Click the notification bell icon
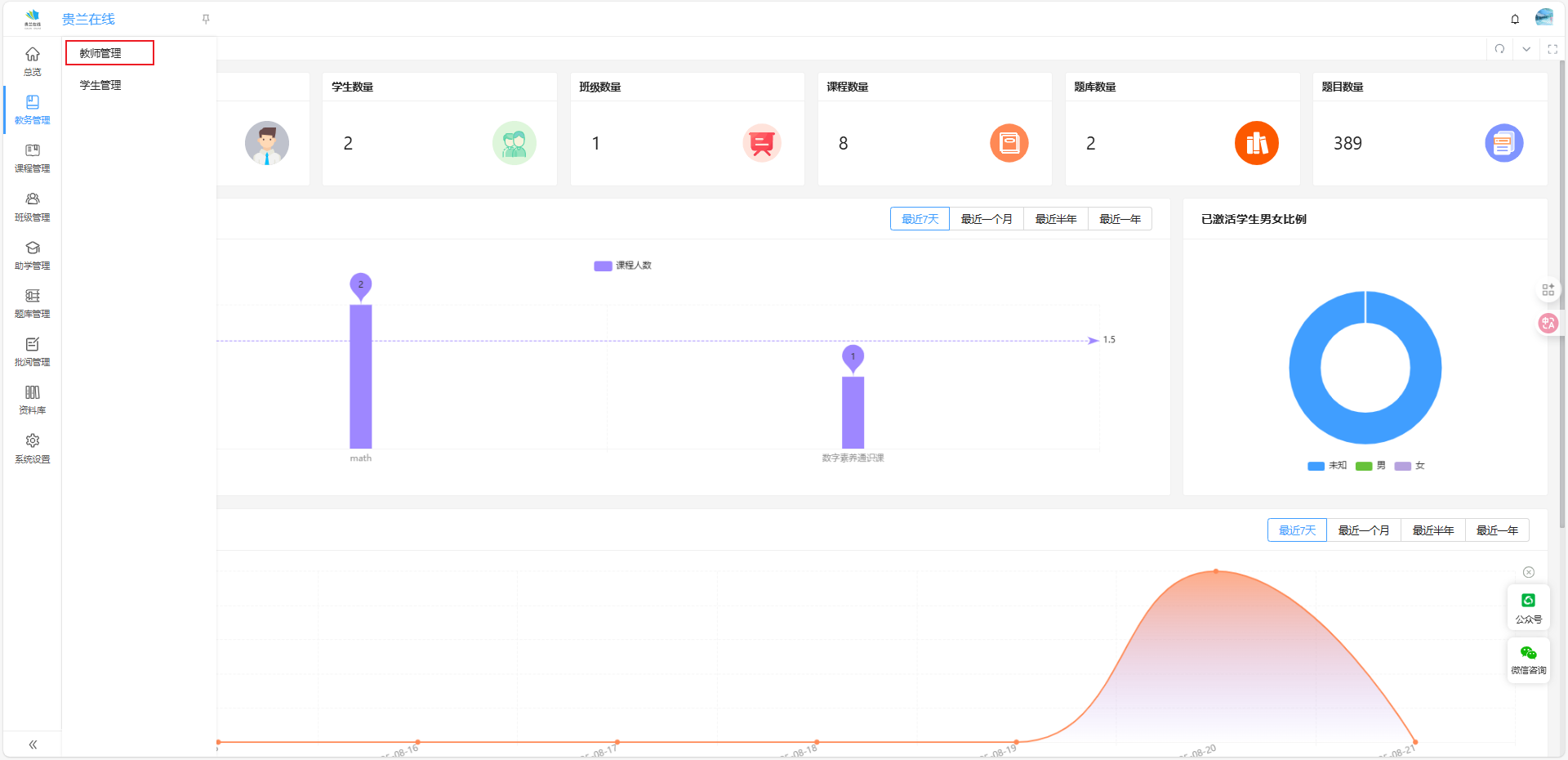Screen dimensions: 1568x760 (x=1515, y=19)
